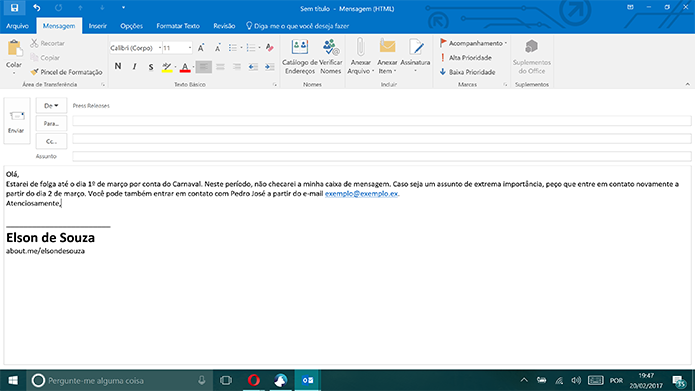The image size is (695, 391).
Task: Open the Opções ribbon tab
Action: point(132,26)
